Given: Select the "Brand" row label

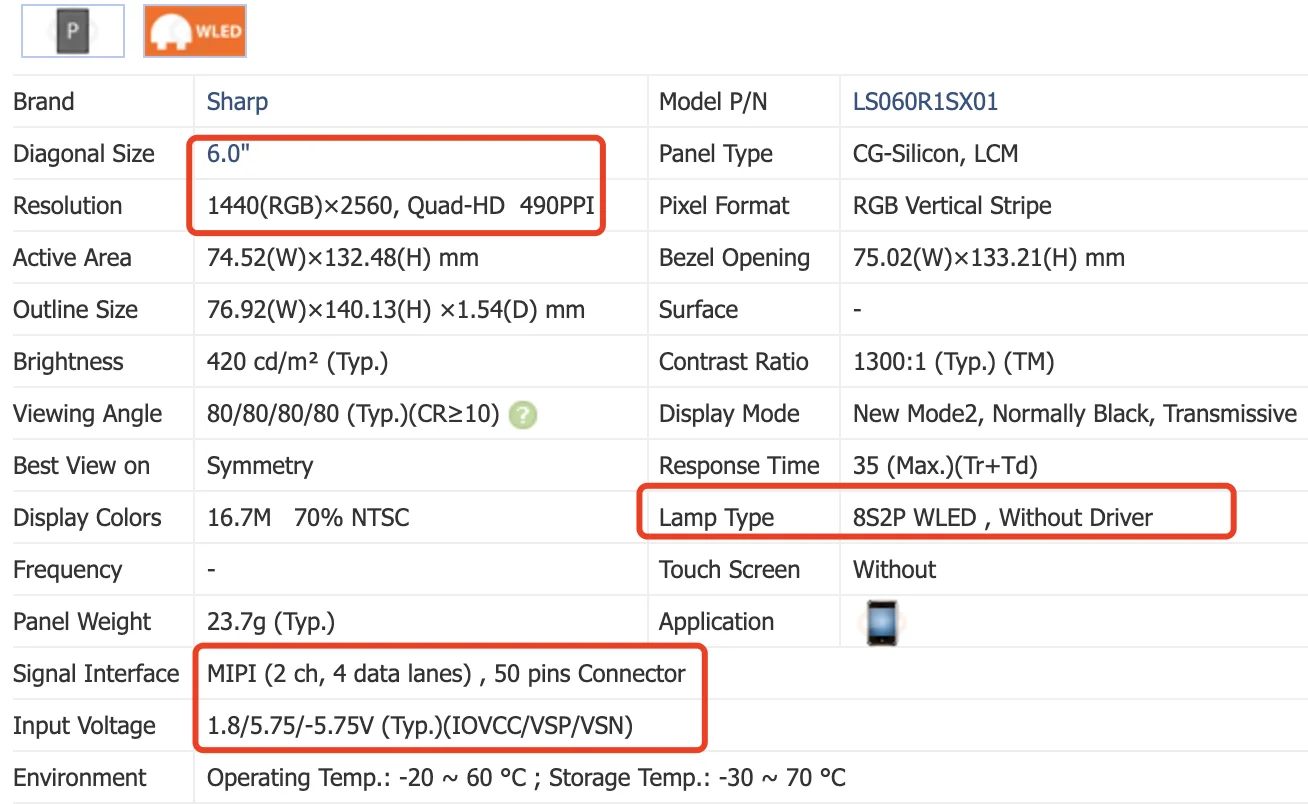Looking at the screenshot, I should [x=44, y=102].
